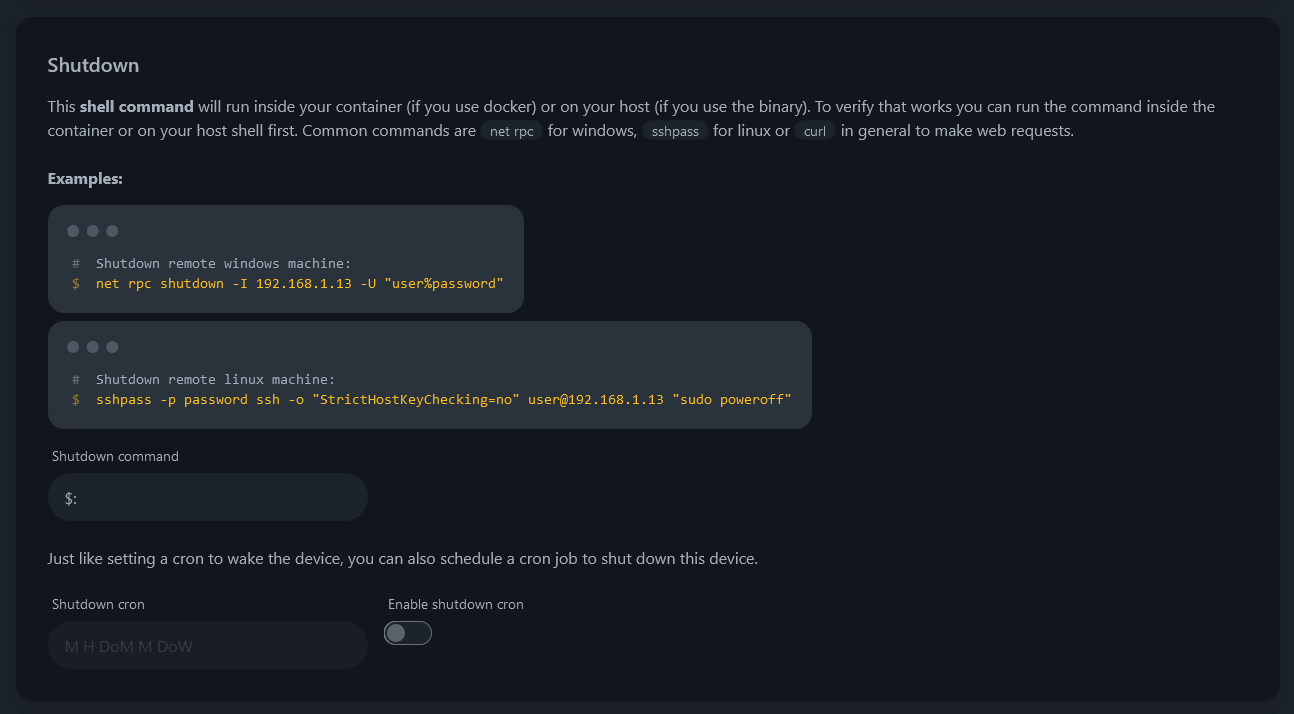Click the Shutdown cron input field

pos(207,645)
